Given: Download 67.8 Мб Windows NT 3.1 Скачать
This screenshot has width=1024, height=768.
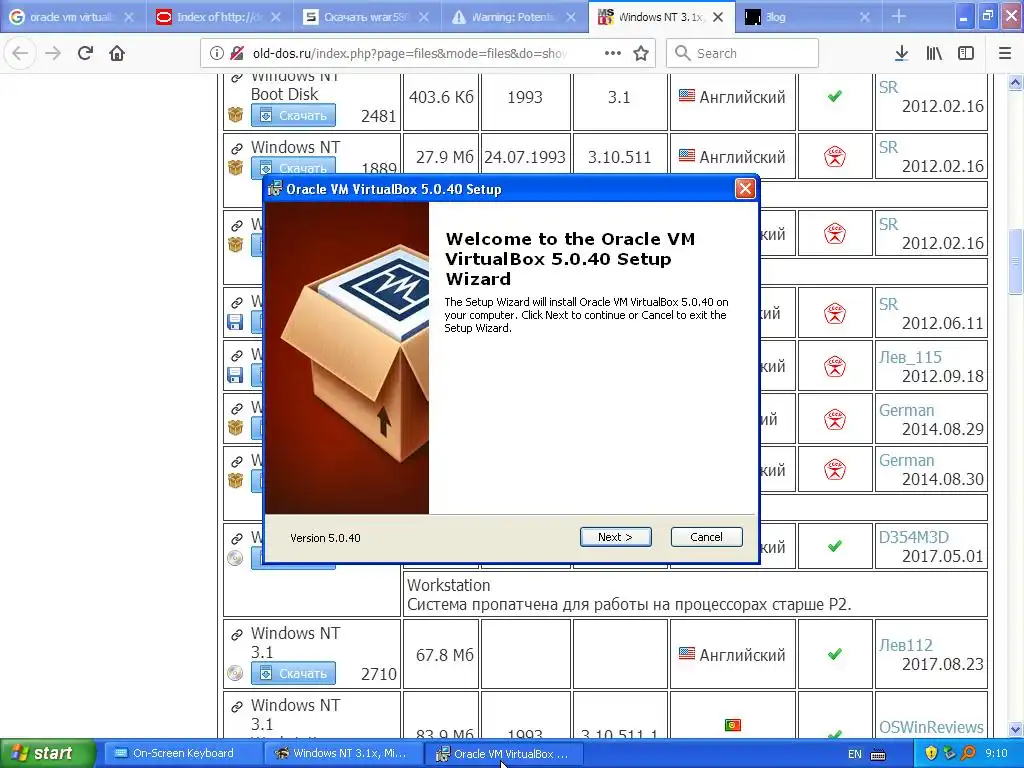Looking at the screenshot, I should pyautogui.click(x=293, y=673).
